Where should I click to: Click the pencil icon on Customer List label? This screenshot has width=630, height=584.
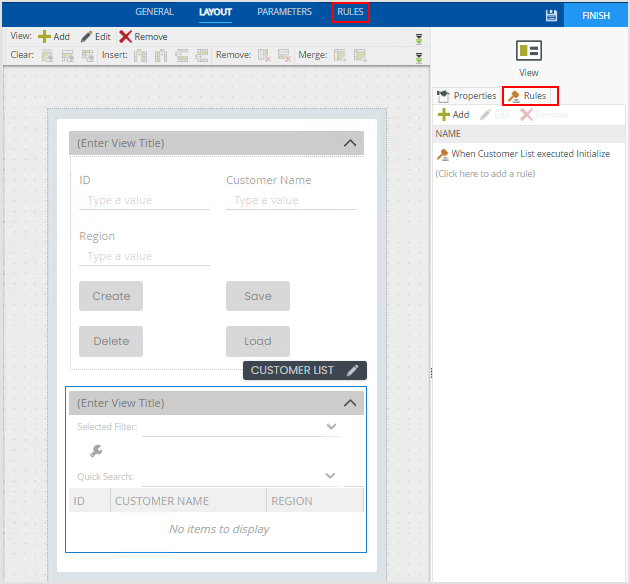[352, 370]
